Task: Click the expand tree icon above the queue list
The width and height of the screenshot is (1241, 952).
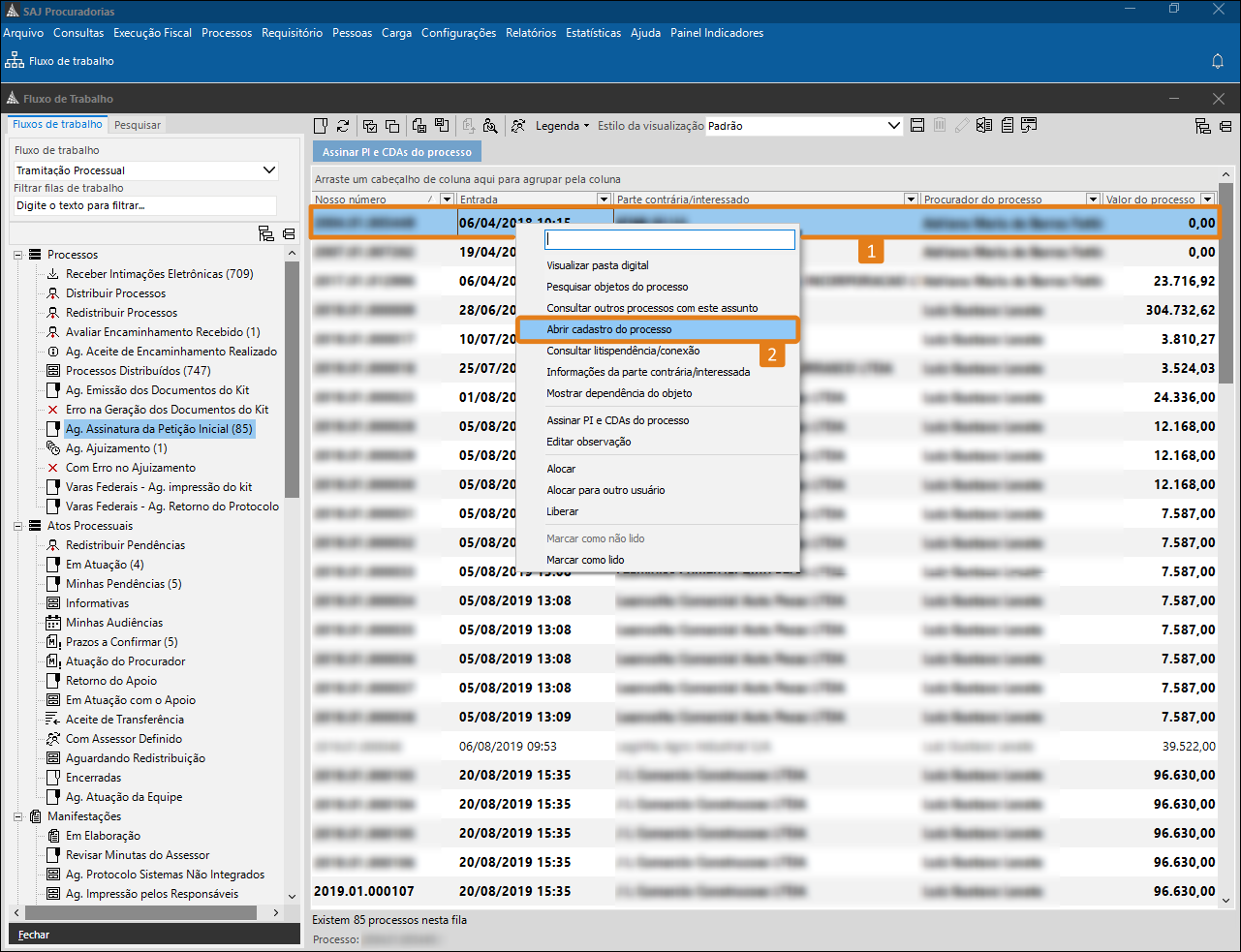Action: pos(266,233)
